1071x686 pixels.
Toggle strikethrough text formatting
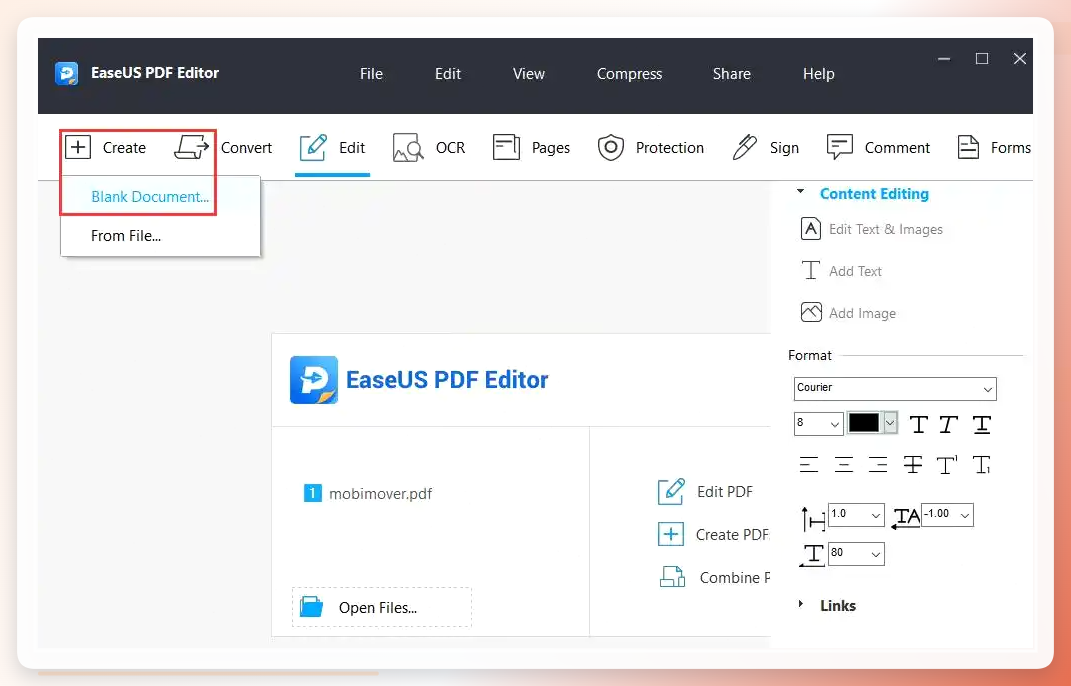tap(913, 465)
